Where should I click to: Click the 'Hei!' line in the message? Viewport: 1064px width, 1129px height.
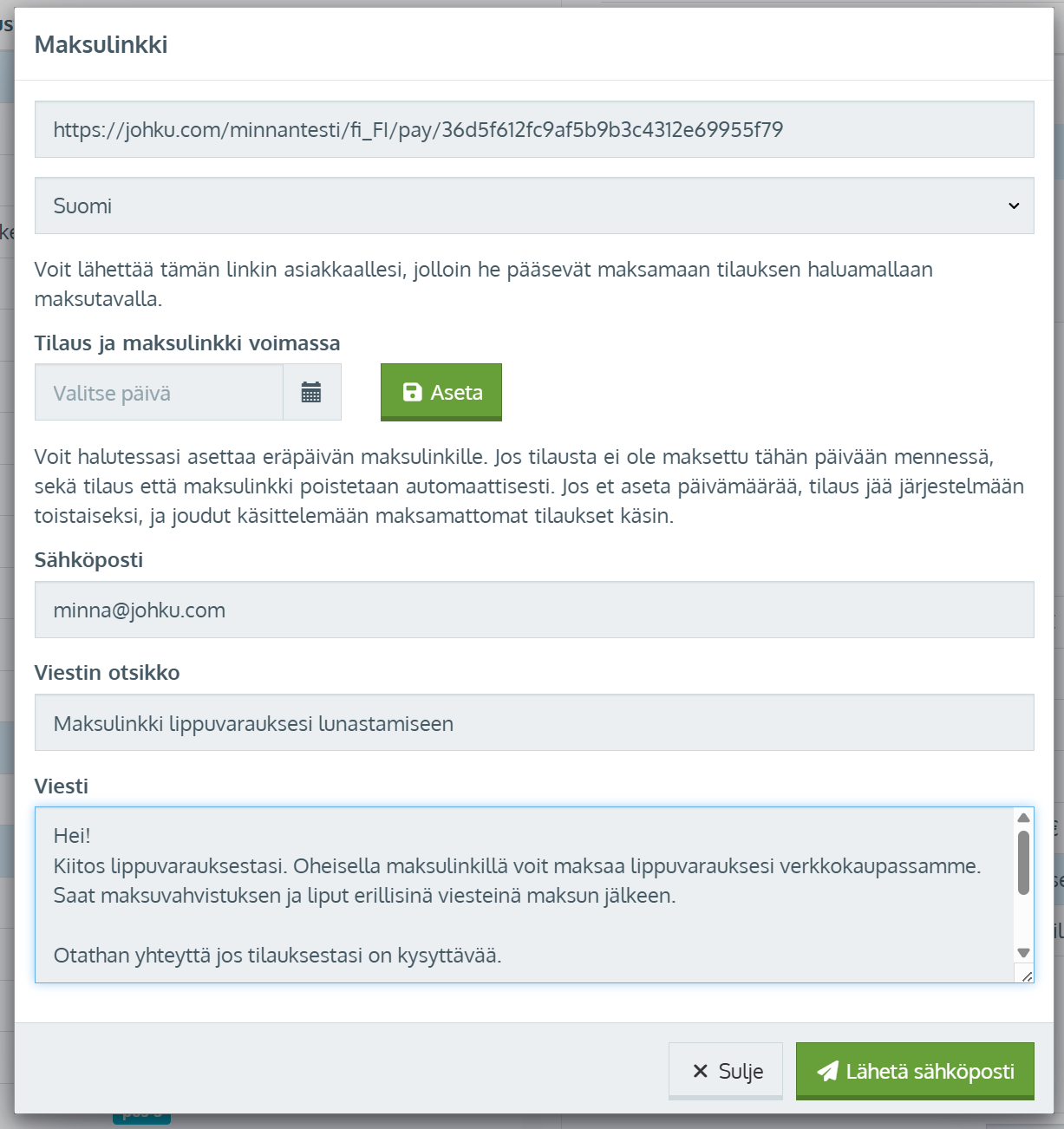click(72, 836)
